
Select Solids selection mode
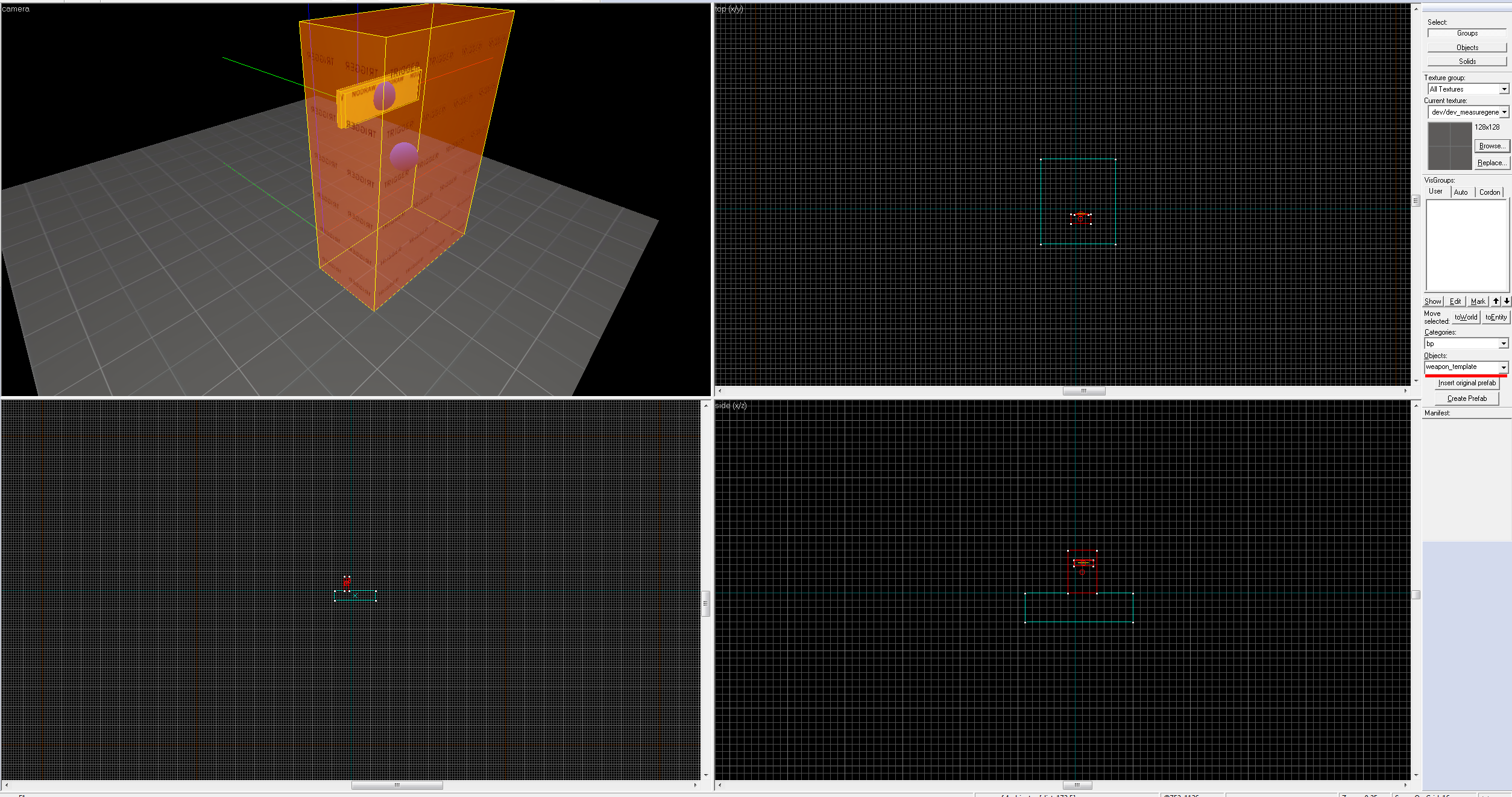(x=1467, y=61)
